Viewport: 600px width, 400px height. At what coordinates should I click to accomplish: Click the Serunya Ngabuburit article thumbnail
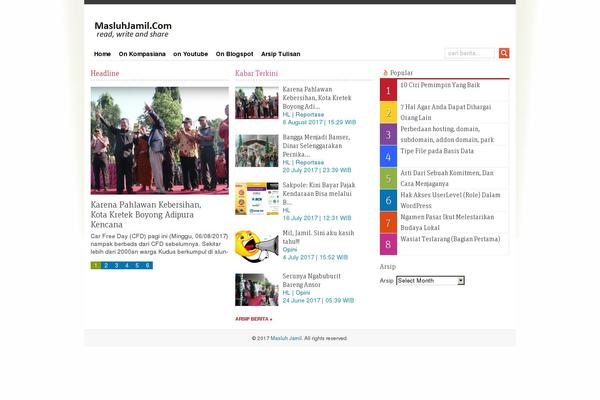pyautogui.click(x=257, y=290)
